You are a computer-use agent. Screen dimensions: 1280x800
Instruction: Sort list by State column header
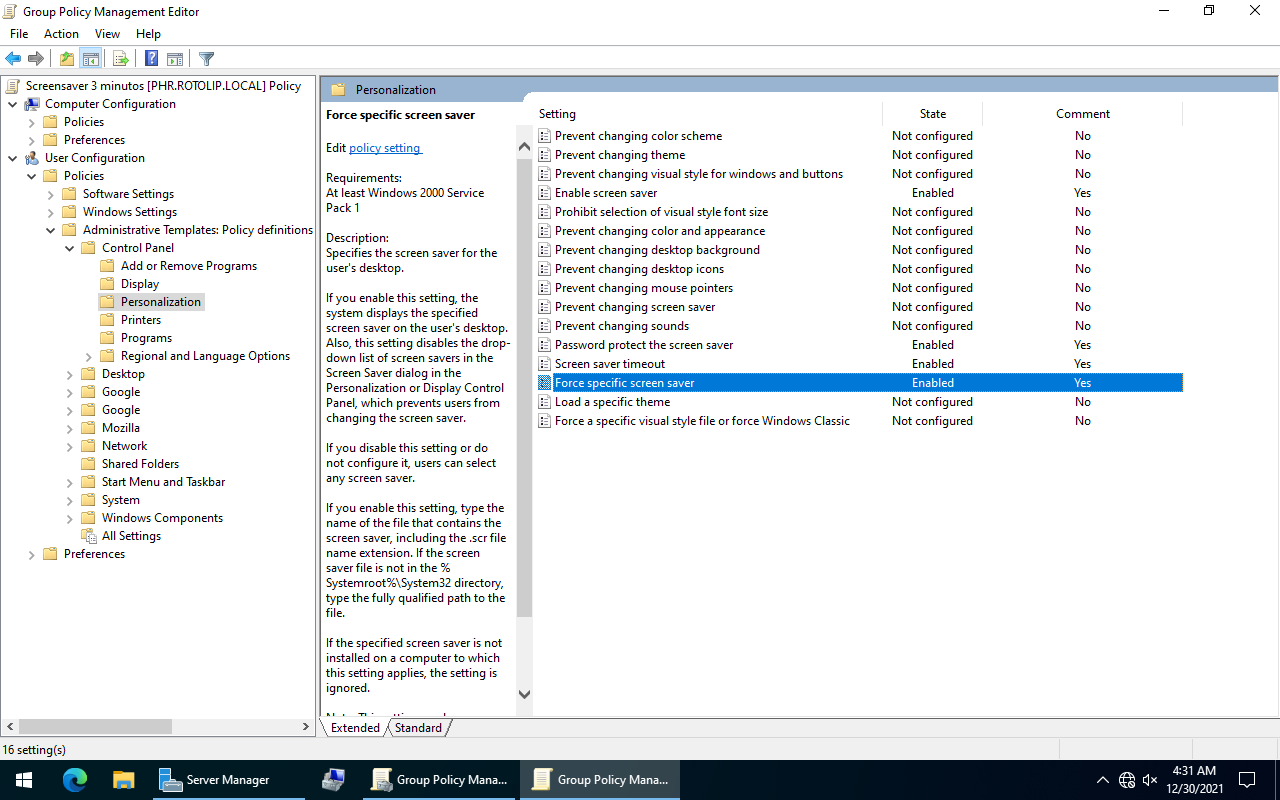(x=932, y=114)
